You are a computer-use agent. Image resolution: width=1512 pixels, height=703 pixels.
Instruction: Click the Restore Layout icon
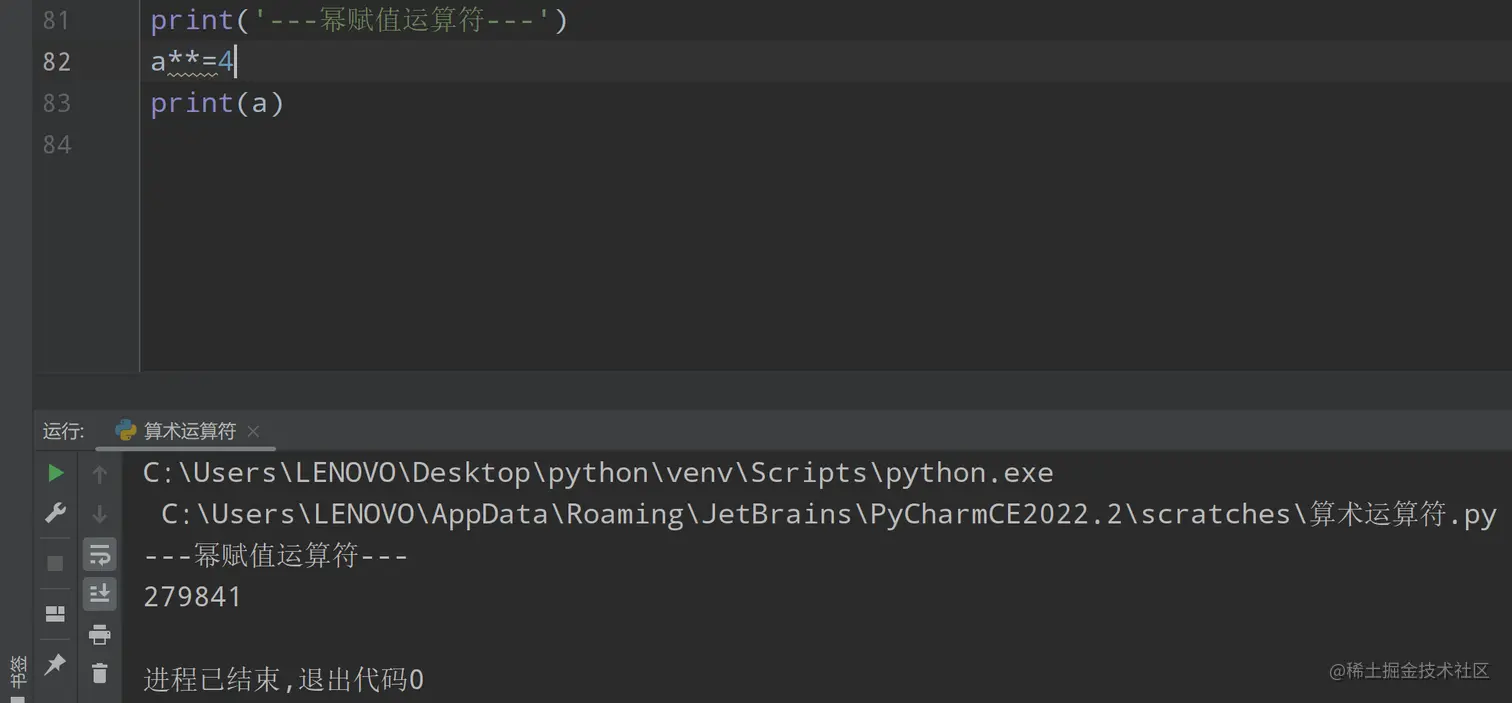pyautogui.click(x=56, y=613)
